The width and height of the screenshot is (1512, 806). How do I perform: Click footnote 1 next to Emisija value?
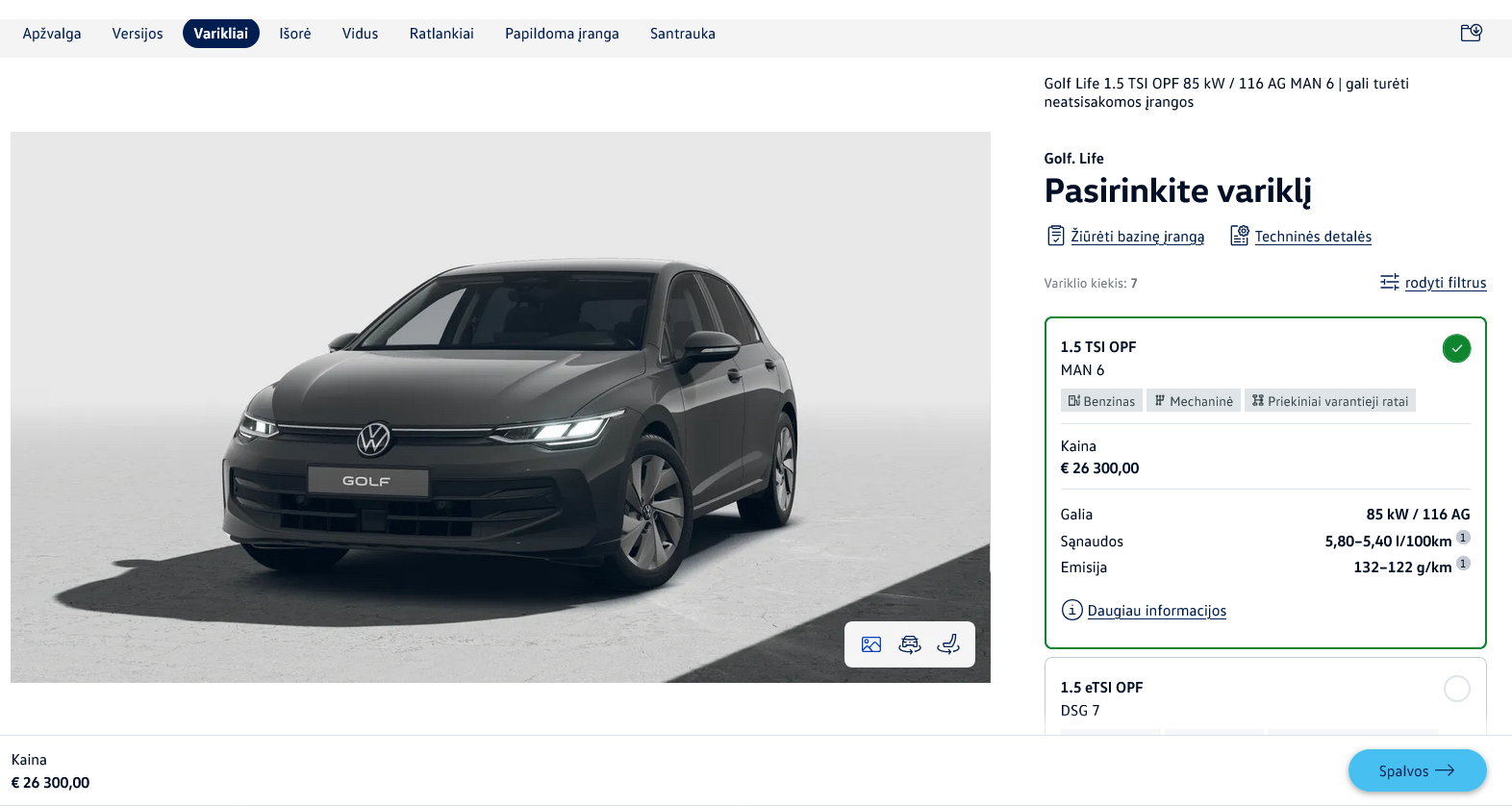pos(1463,564)
